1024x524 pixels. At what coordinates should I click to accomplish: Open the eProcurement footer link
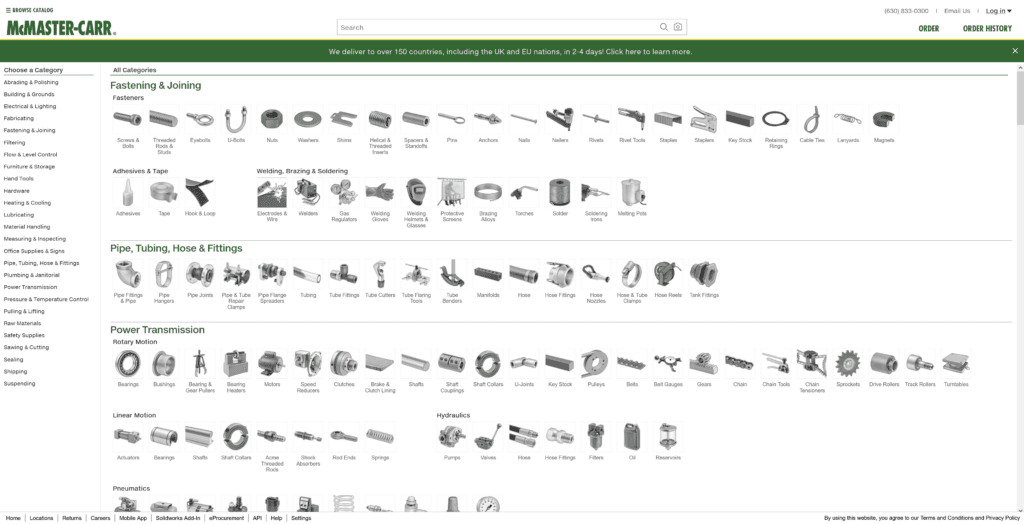point(227,518)
